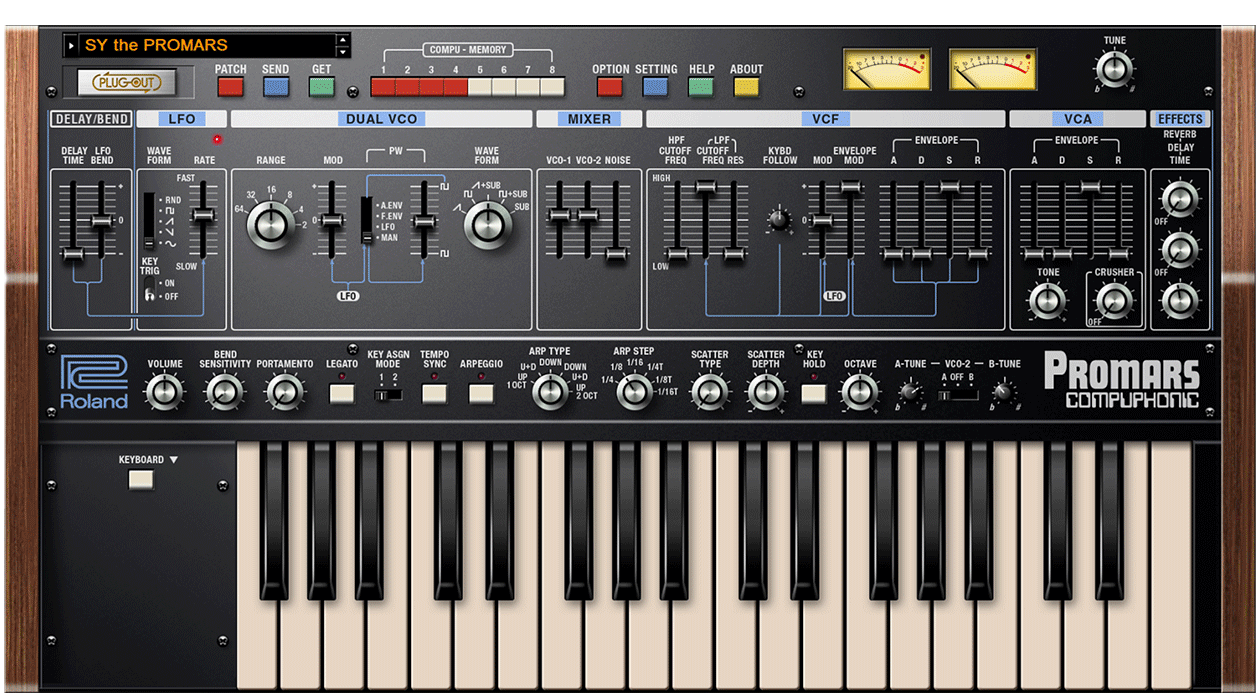Screen dimensions: 1260x700
Task: Click the Roland logo
Action: pos(93,382)
